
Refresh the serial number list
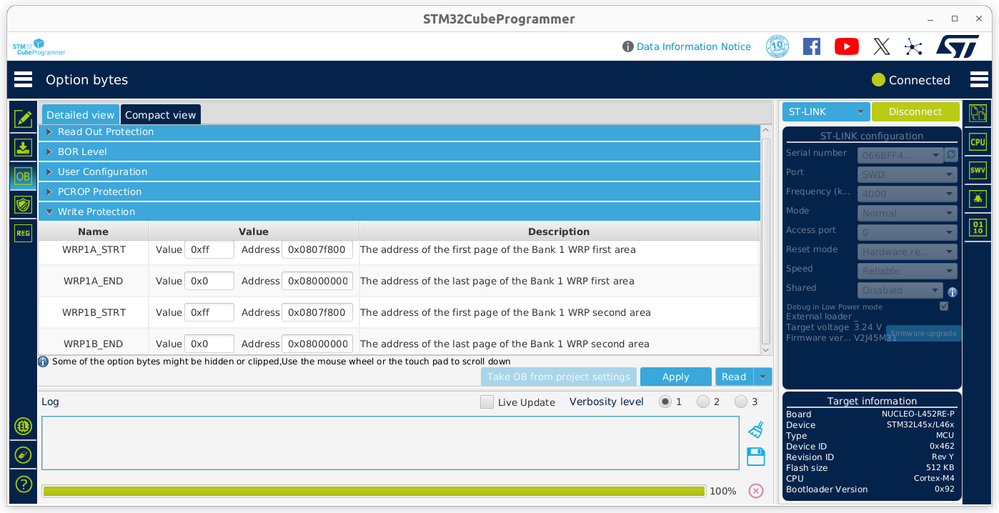(951, 155)
